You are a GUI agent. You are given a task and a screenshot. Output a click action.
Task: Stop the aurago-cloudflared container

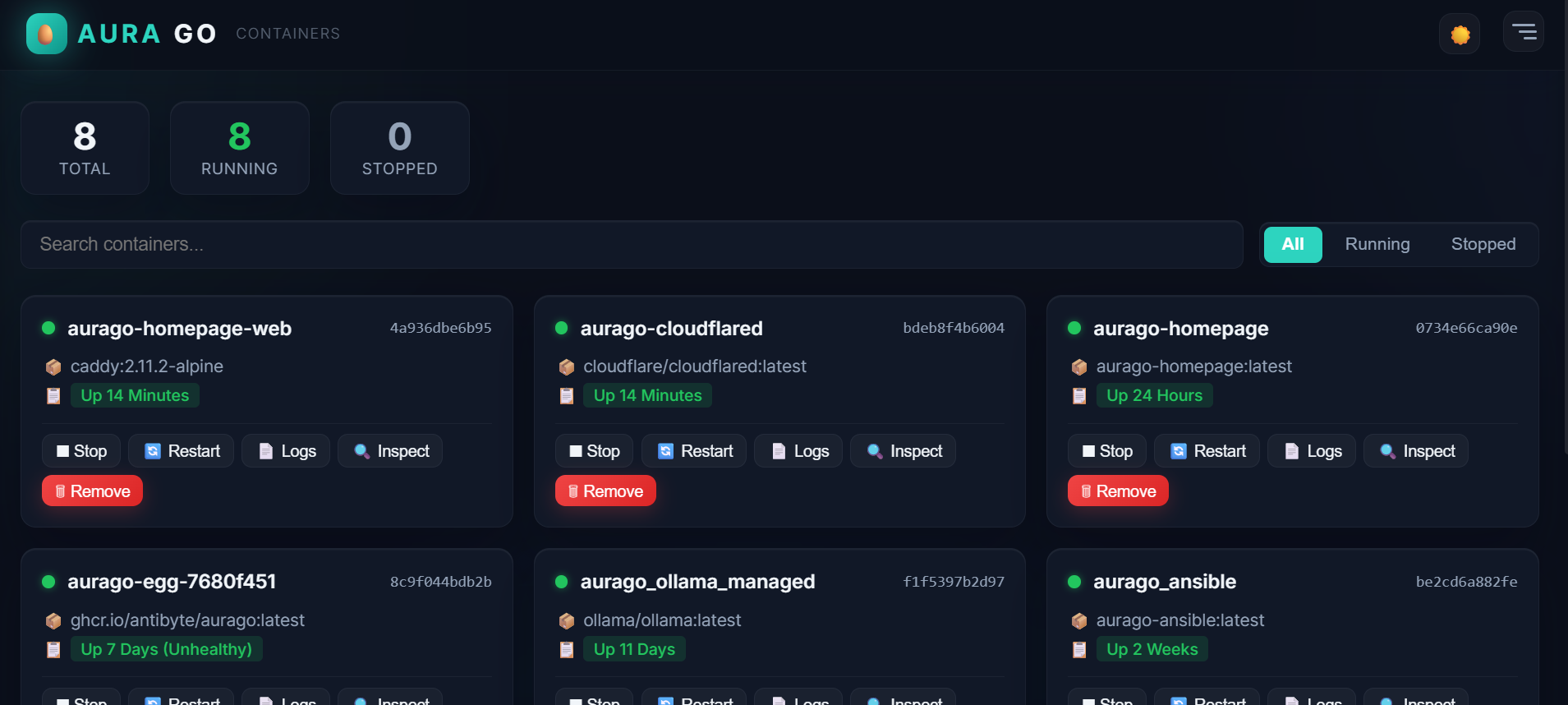595,451
